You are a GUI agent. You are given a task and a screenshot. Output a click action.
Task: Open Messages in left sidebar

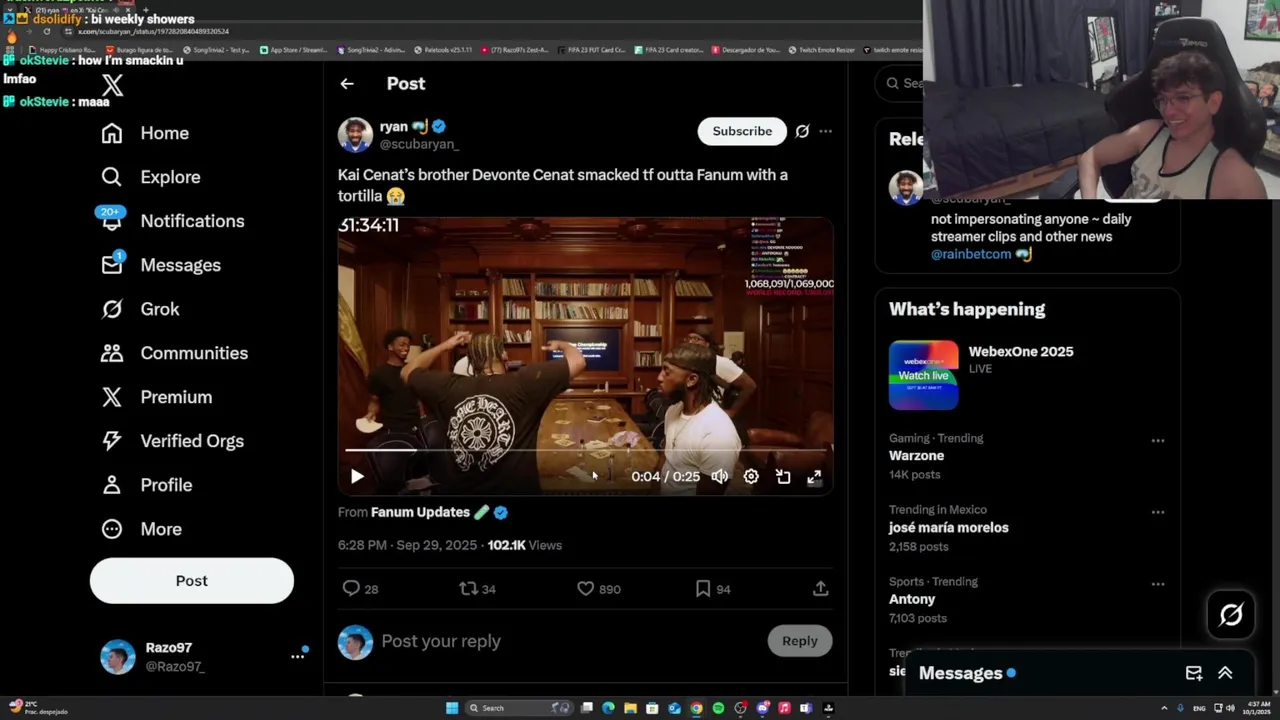click(161, 265)
